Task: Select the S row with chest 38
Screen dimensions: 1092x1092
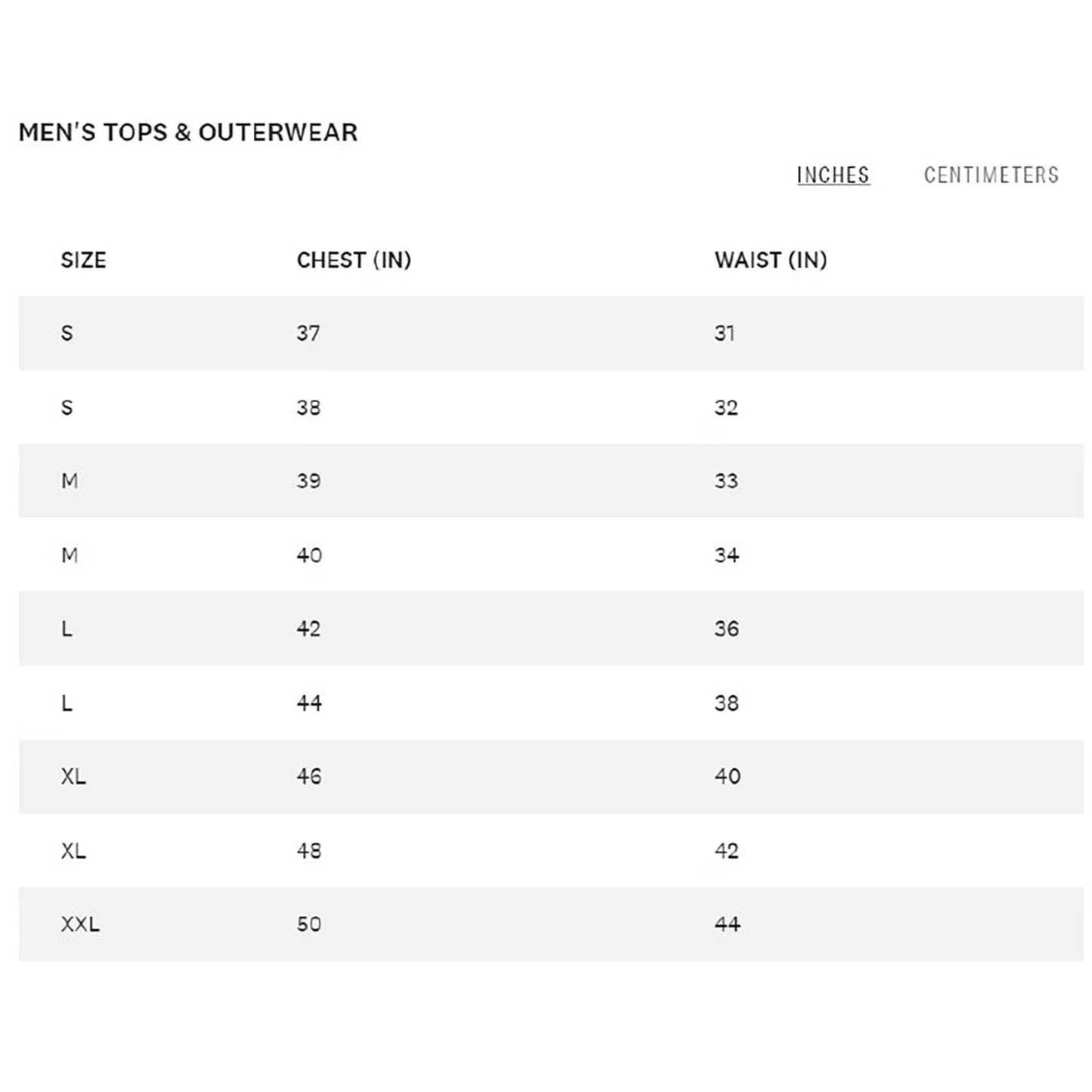Action: [551, 407]
